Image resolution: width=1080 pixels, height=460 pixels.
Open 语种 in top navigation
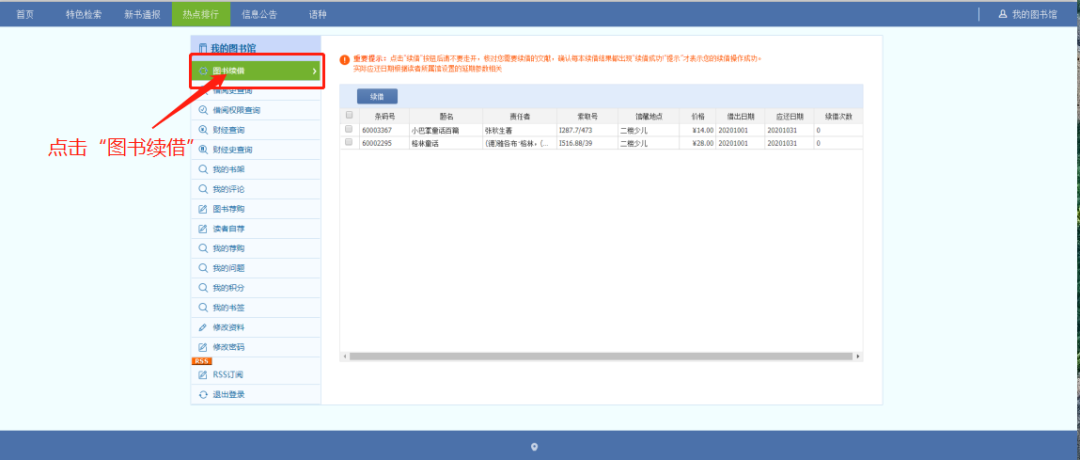point(318,14)
